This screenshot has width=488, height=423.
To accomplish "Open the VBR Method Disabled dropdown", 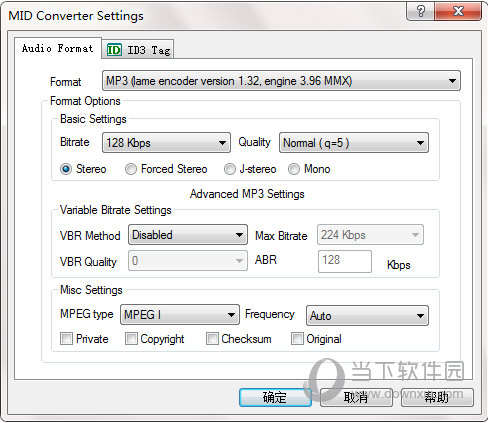I will pyautogui.click(x=188, y=235).
